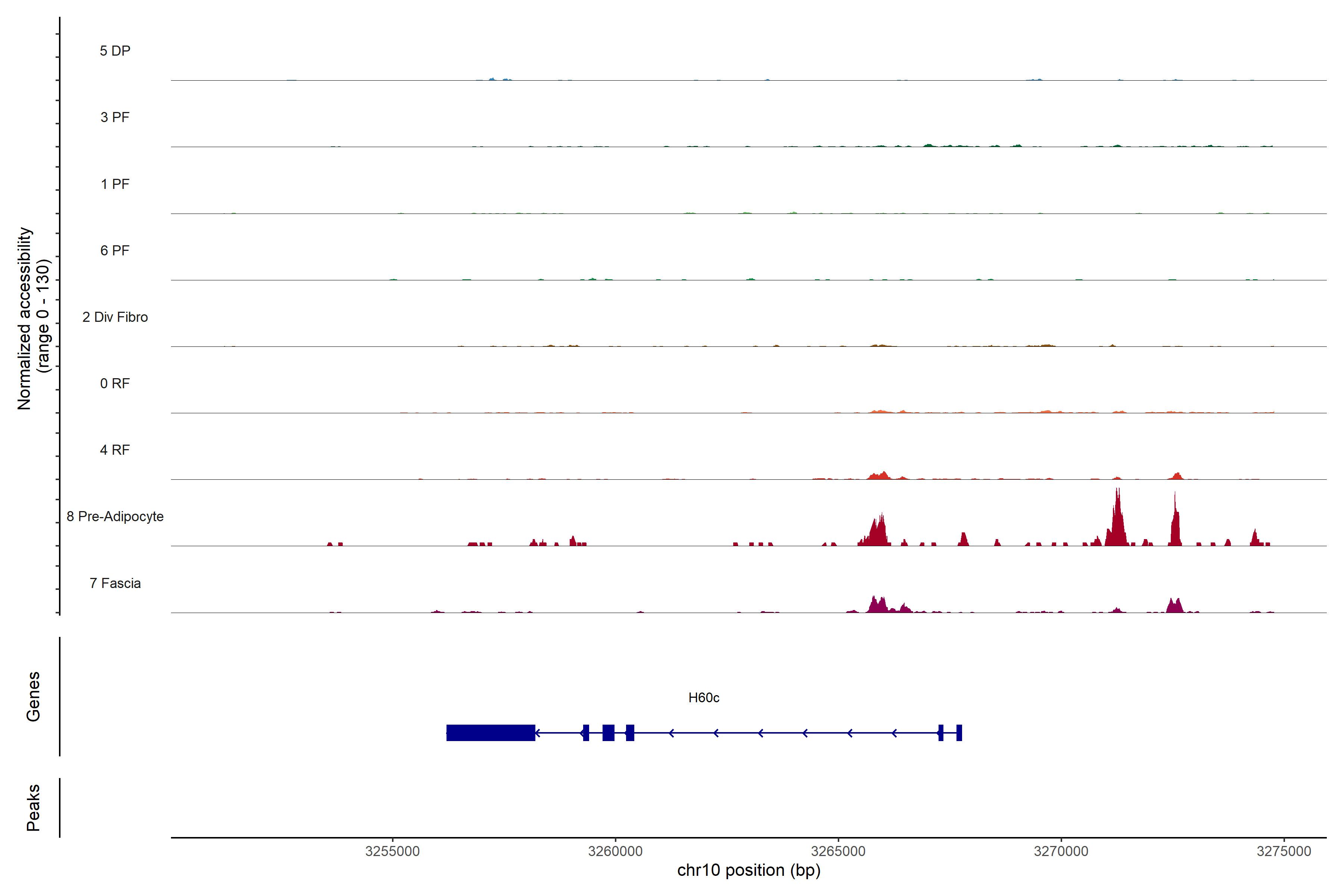Select the 2 Div Fibro track label
This screenshot has width=1344, height=896.
point(115,317)
